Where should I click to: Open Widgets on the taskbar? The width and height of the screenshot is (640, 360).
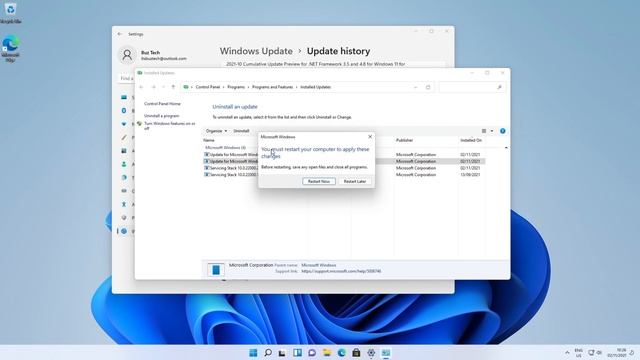pos(297,353)
